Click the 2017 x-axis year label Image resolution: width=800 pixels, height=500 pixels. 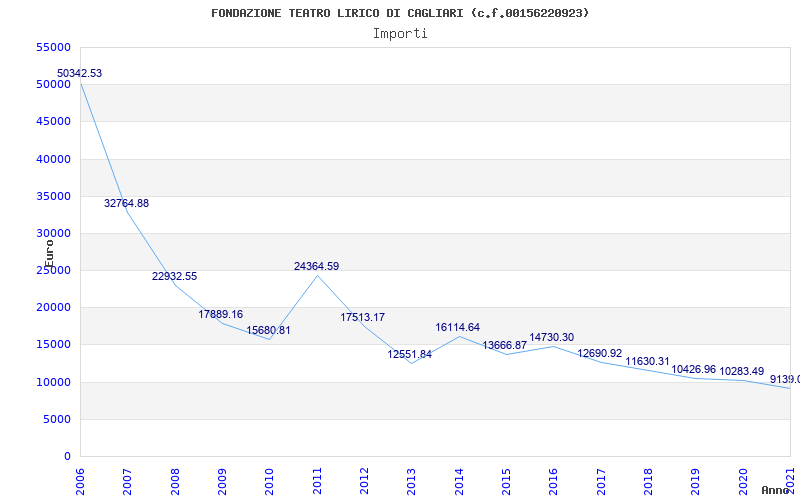pyautogui.click(x=601, y=482)
